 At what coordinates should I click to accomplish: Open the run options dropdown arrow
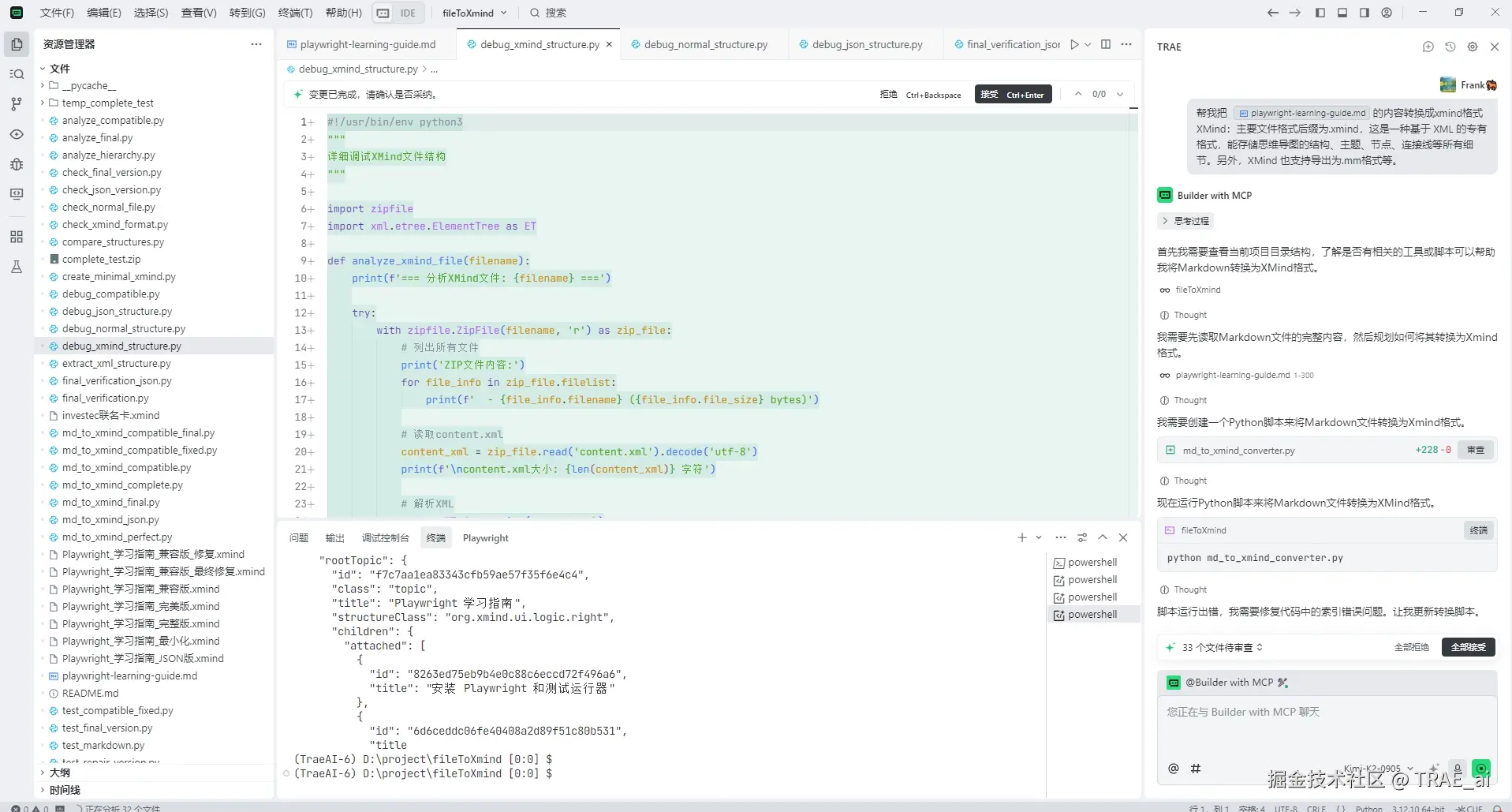coord(1088,45)
